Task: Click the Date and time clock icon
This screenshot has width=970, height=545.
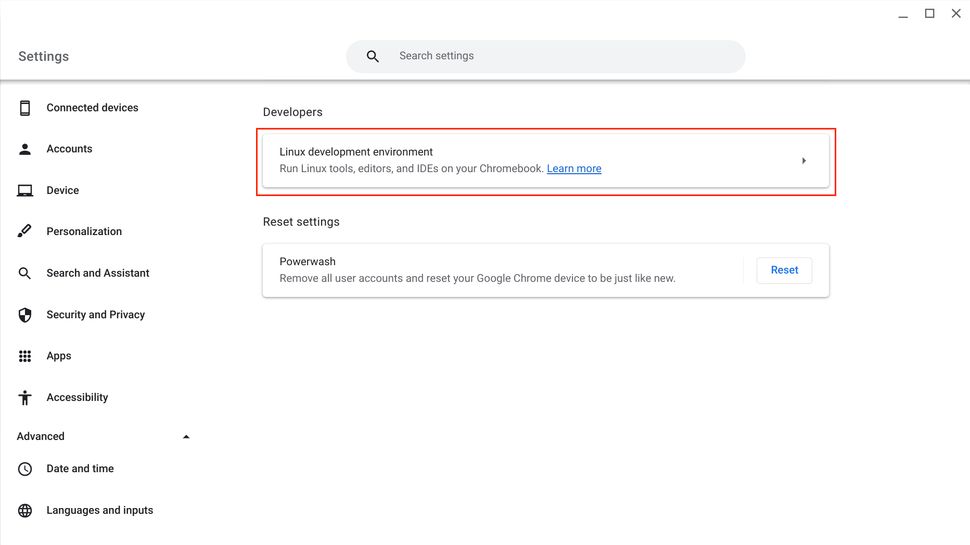Action: point(25,469)
